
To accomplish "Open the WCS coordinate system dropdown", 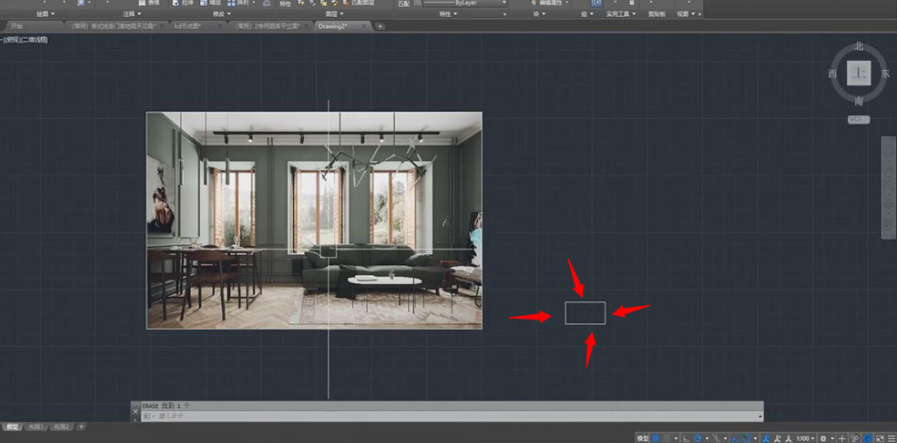I will pos(859,120).
